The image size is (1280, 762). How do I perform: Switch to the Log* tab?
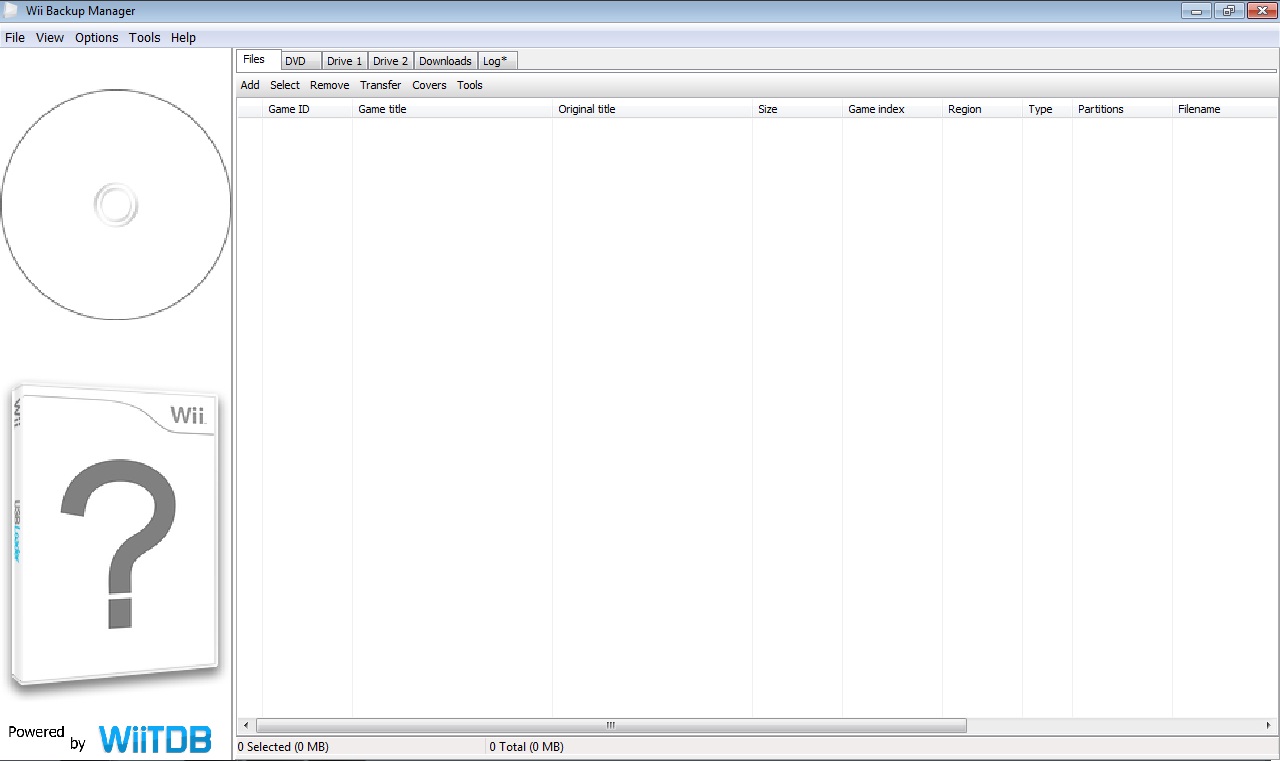496,61
